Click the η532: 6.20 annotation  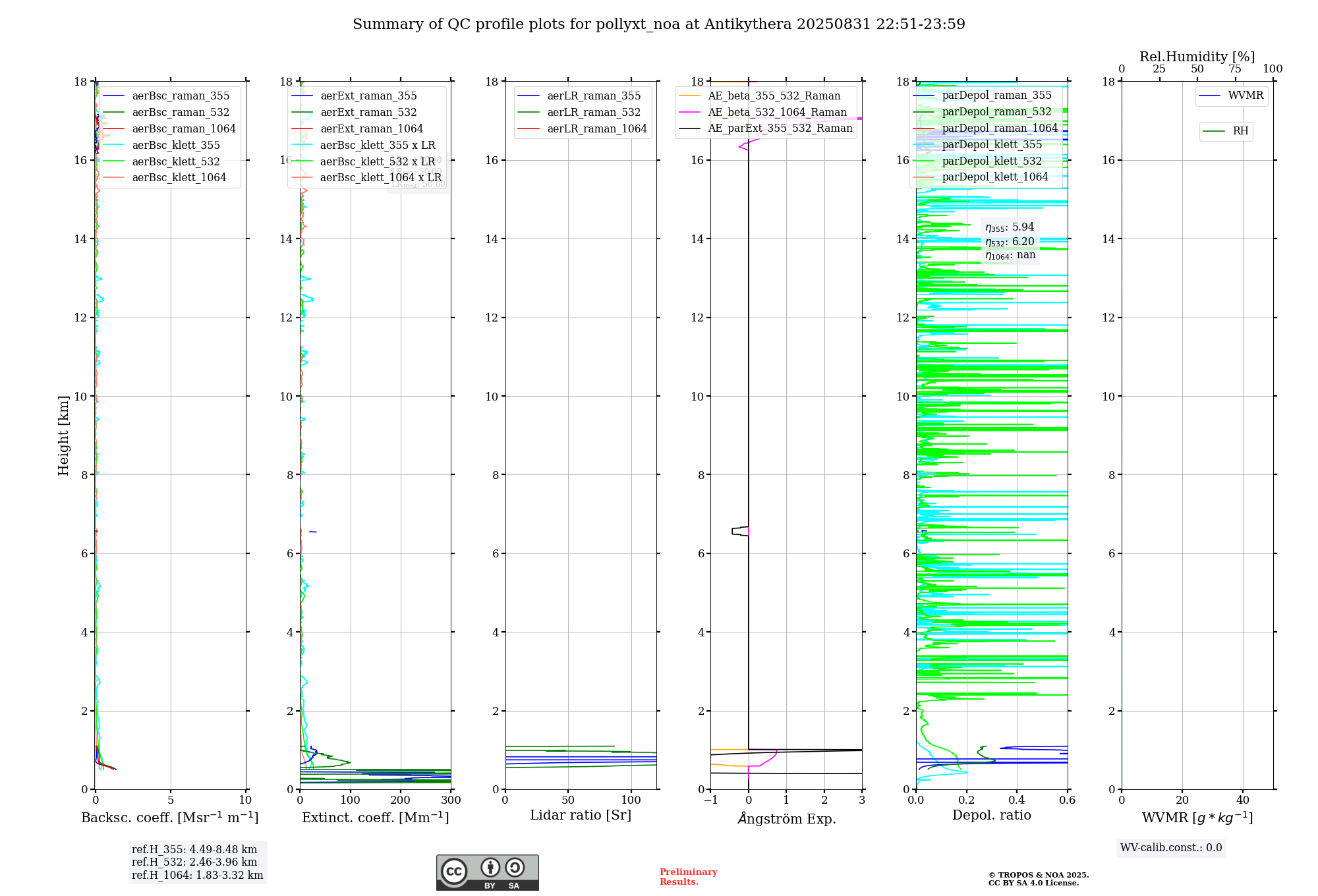[x=1010, y=242]
